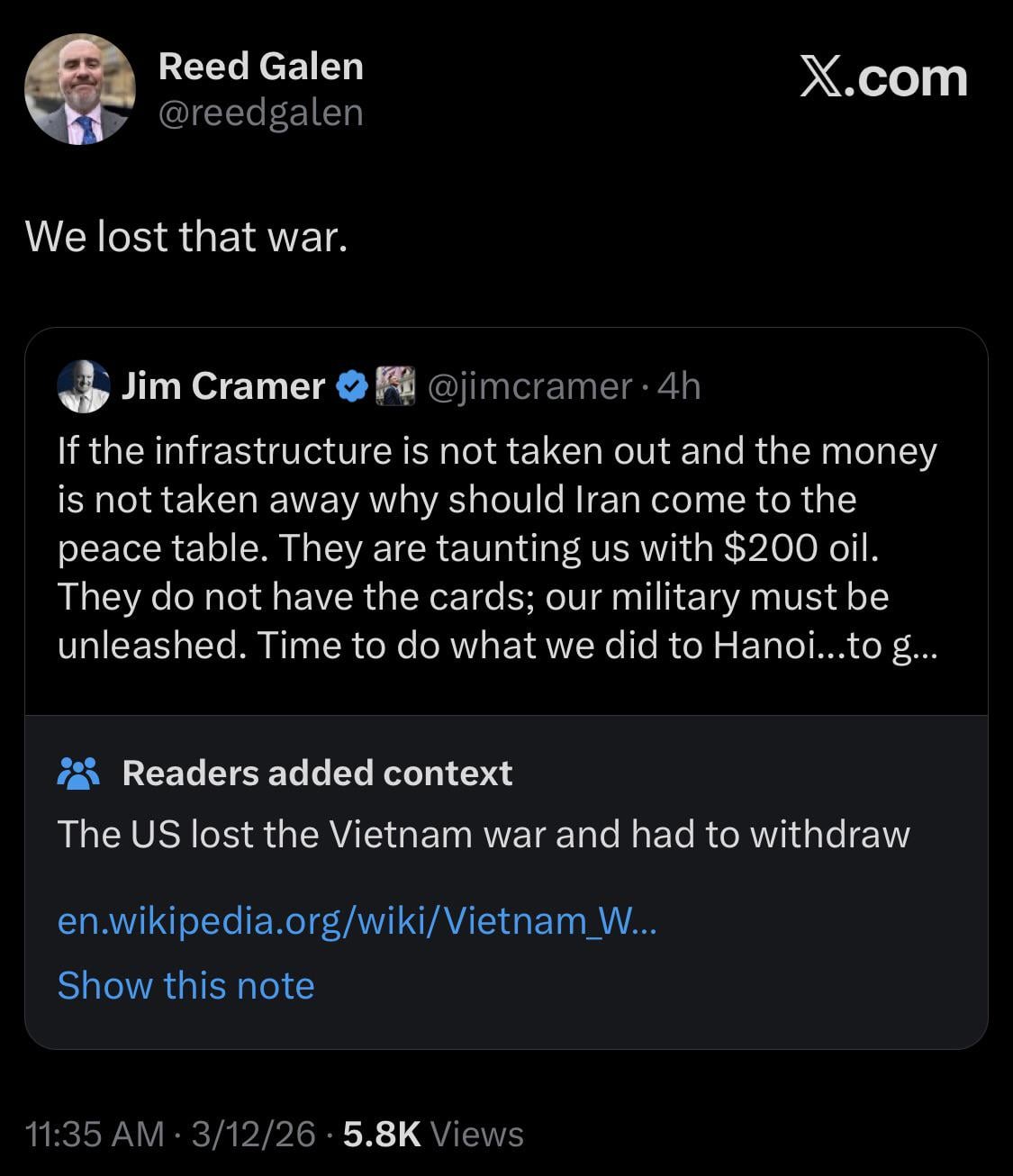1013x1176 pixels.
Task: Click the 3/12/26 post date
Action: click(x=253, y=1135)
